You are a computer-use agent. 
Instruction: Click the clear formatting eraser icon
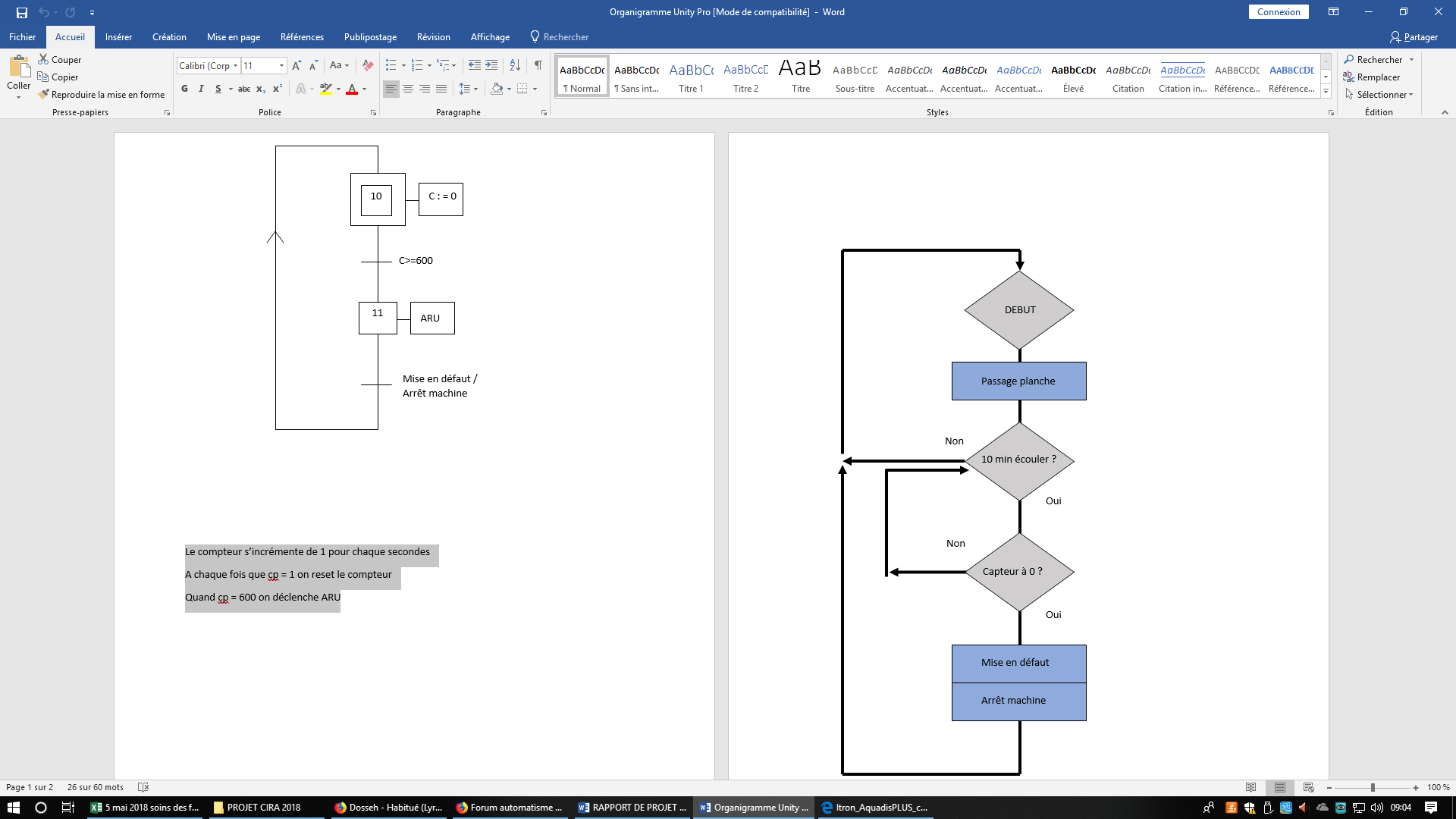(368, 65)
